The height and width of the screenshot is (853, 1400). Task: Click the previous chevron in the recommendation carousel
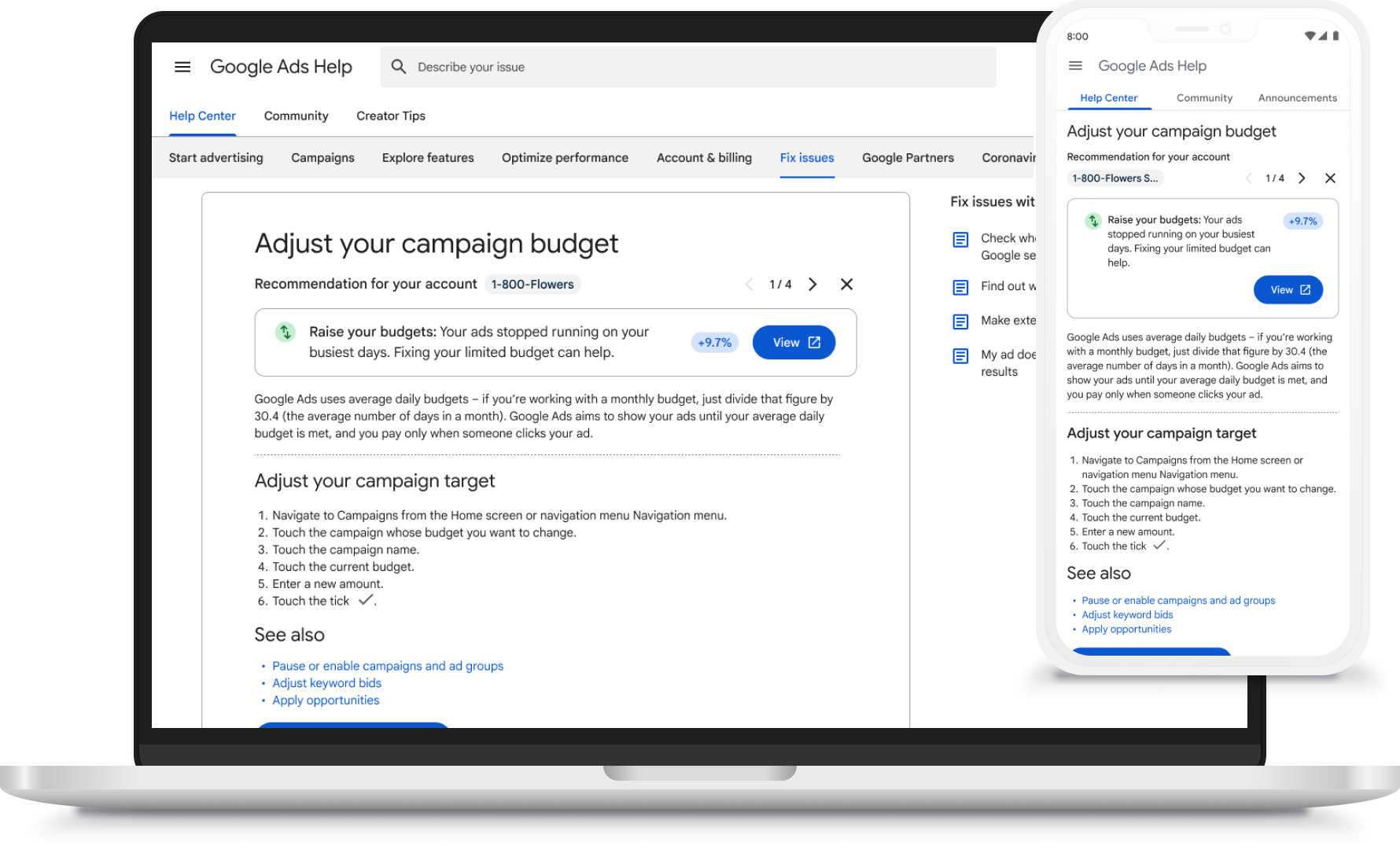[748, 284]
